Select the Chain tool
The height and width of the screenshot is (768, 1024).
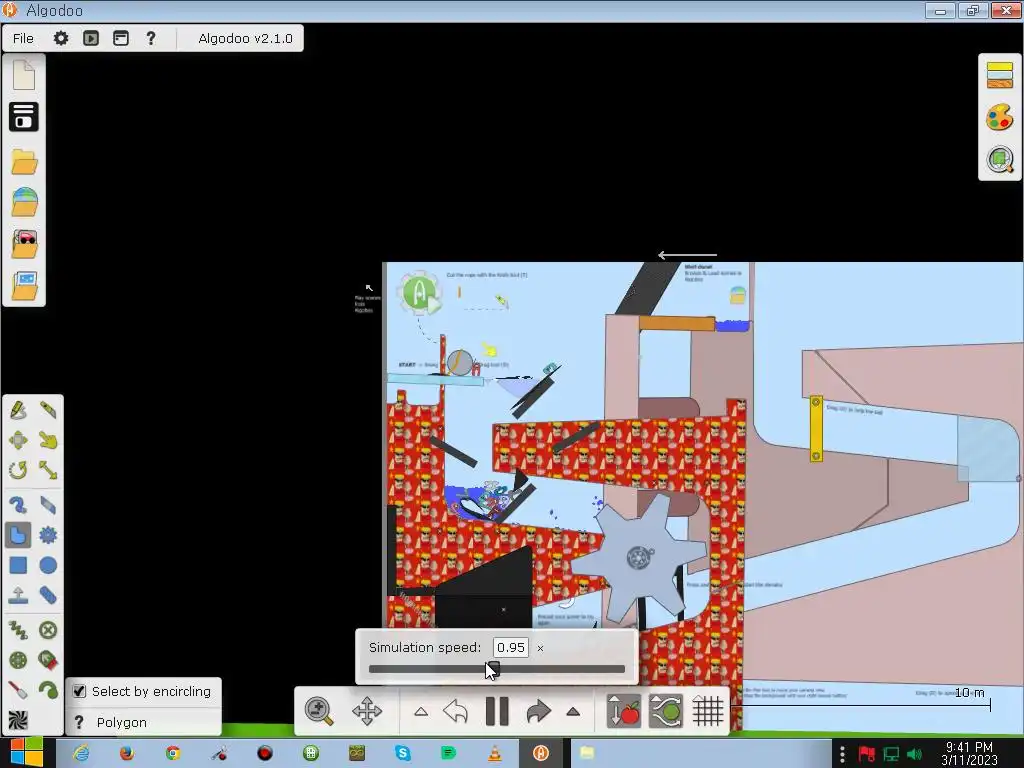pos(48,595)
